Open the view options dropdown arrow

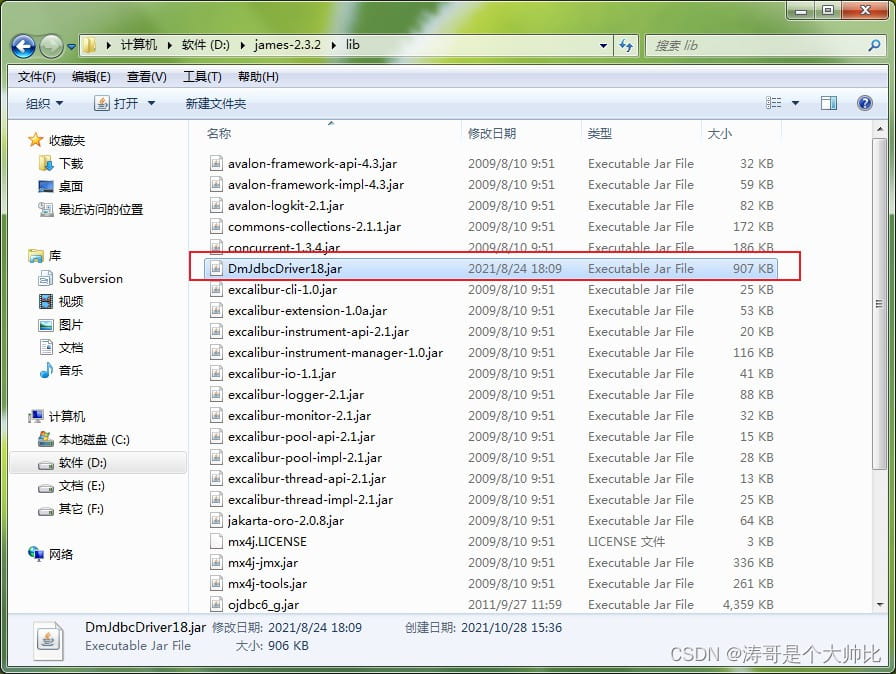tap(795, 103)
